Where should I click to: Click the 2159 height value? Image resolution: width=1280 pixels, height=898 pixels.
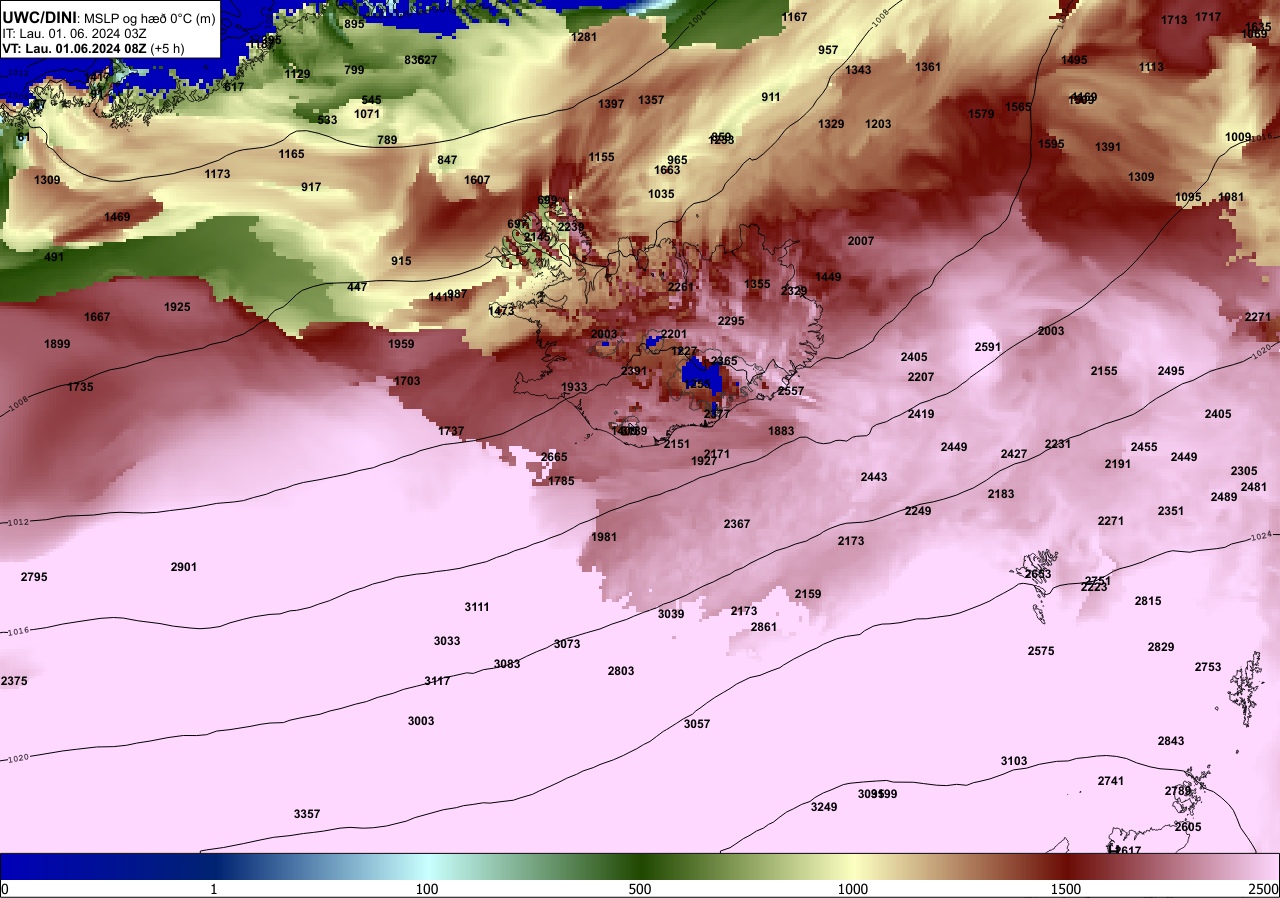[808, 594]
